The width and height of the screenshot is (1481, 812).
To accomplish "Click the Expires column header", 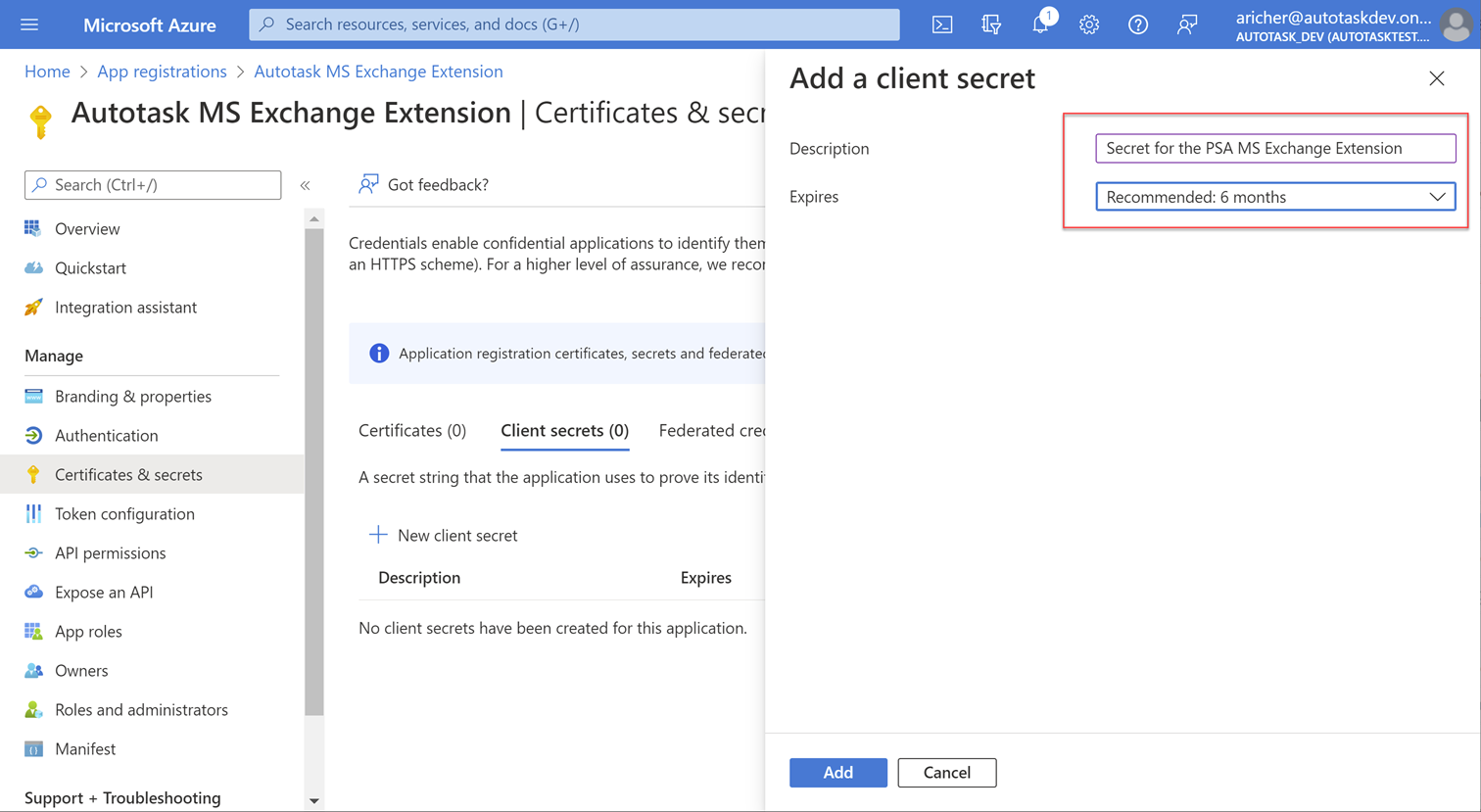I will [x=706, y=577].
